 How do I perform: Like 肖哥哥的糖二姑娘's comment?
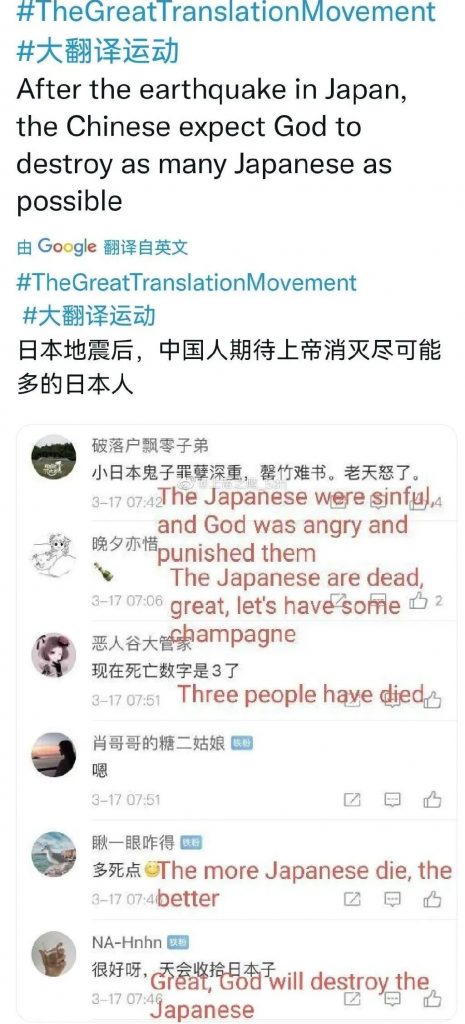(x=432, y=799)
